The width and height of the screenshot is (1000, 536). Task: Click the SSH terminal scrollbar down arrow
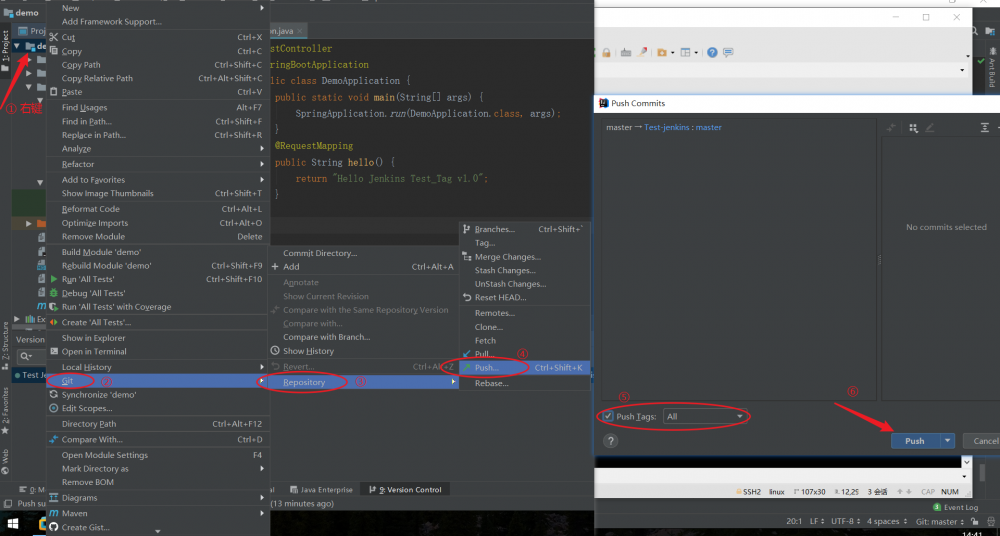[966, 462]
